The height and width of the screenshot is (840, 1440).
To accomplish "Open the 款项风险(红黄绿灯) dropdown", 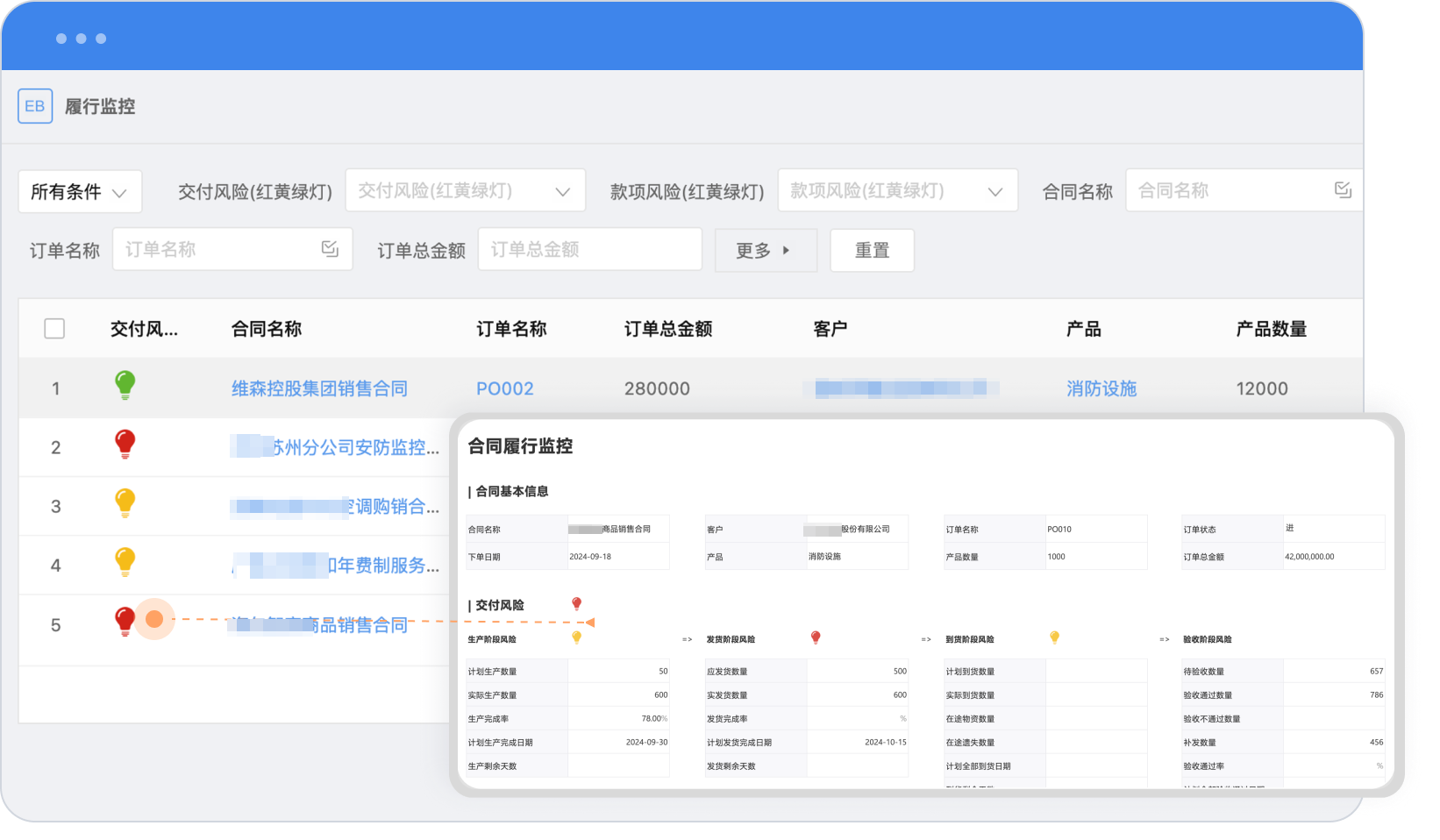I will [x=898, y=190].
